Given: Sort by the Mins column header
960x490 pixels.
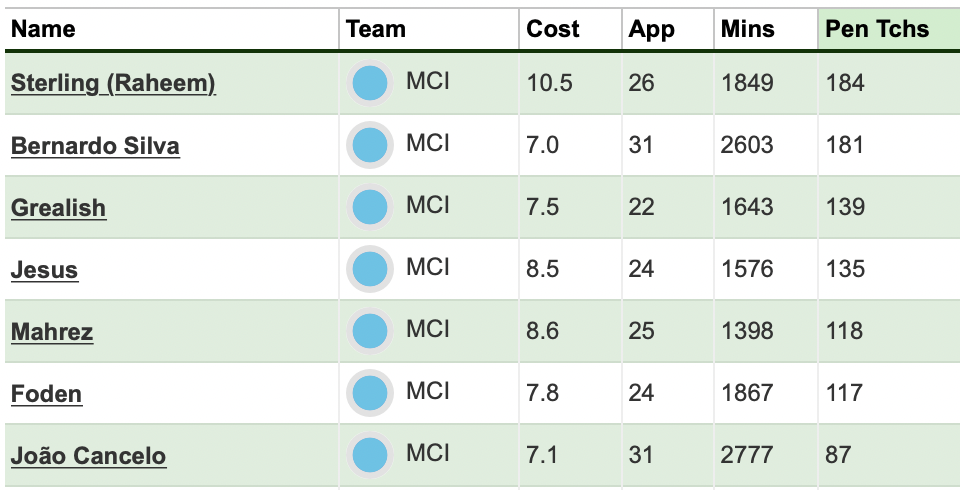Looking at the screenshot, I should point(748,29).
